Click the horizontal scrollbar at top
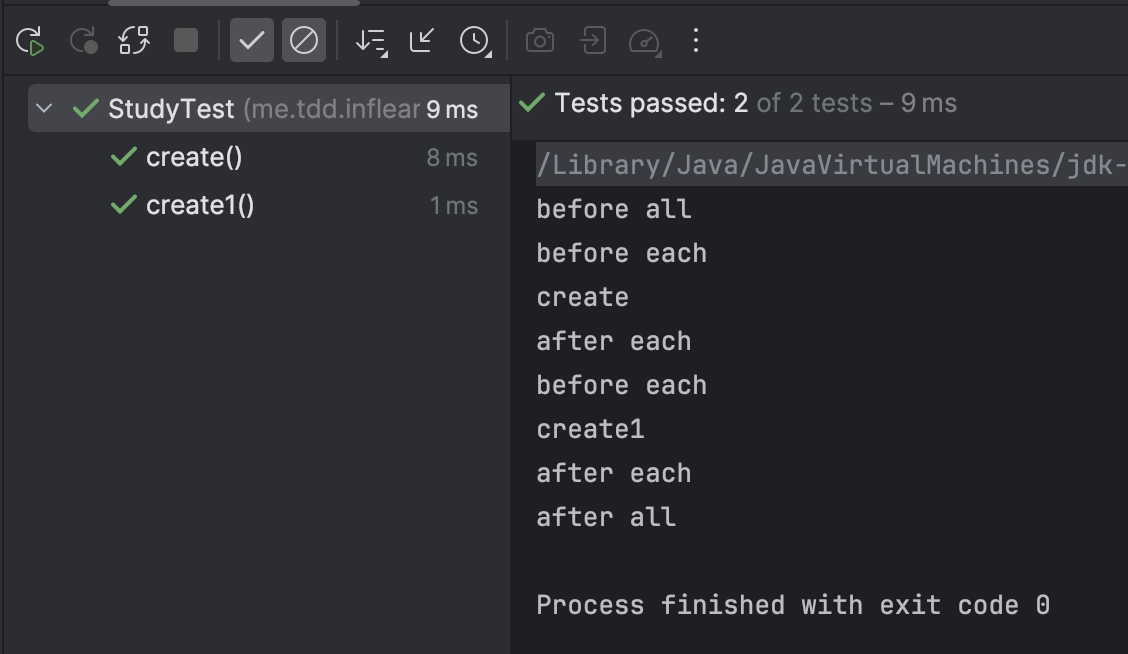Screen dimensions: 1128x654 pos(233,3)
